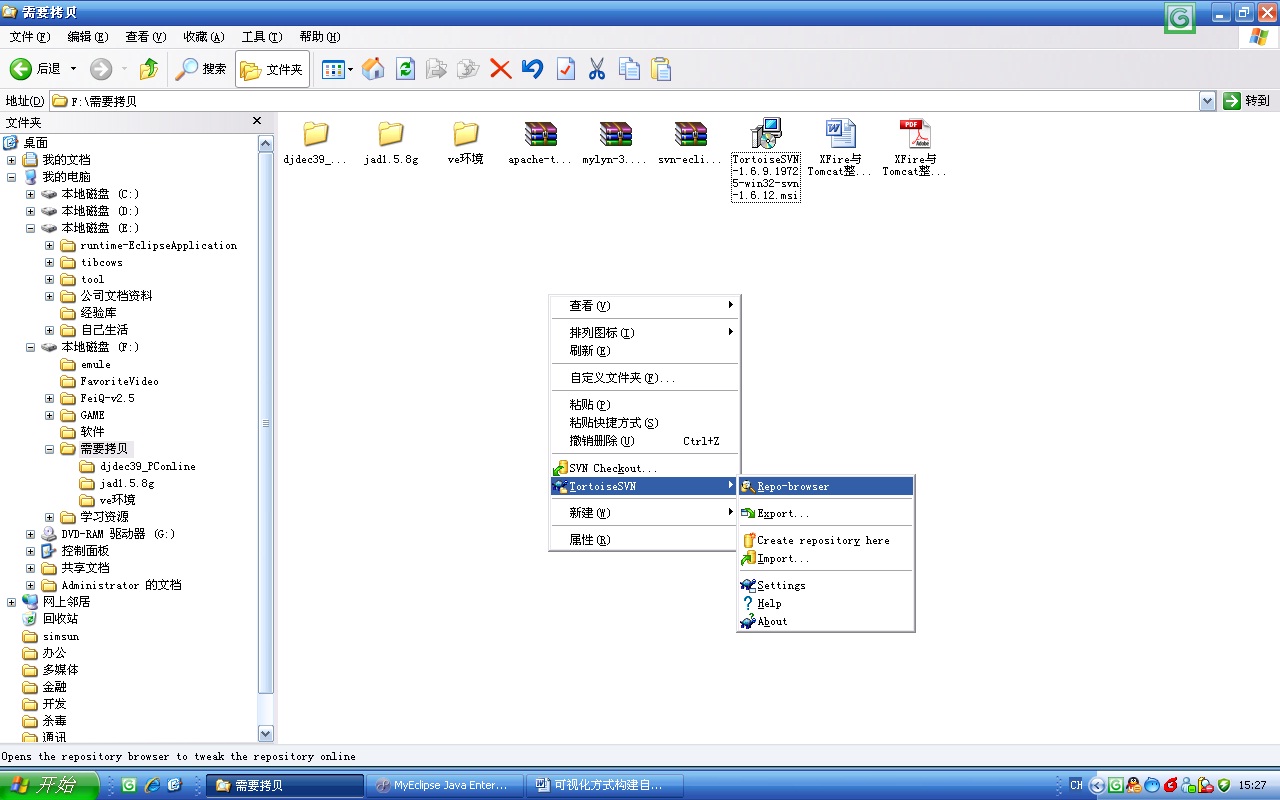
Task: Click Internet Explorer quick launch icon
Action: click(152, 785)
